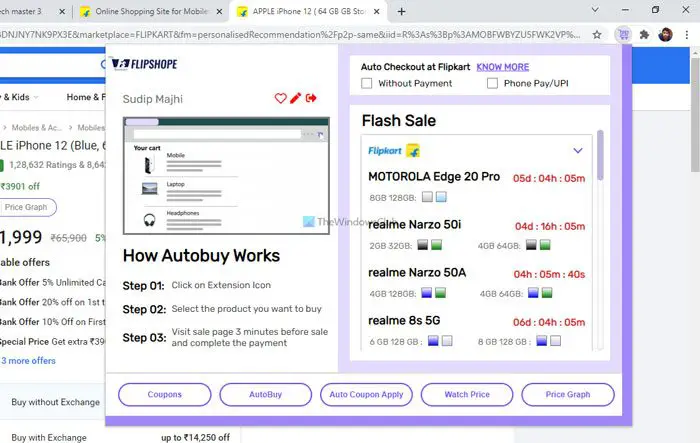Viewport: 700px width, 443px height.
Task: Select blue swatch for realme 8s 8 GB 128 GB
Action: 542,341
